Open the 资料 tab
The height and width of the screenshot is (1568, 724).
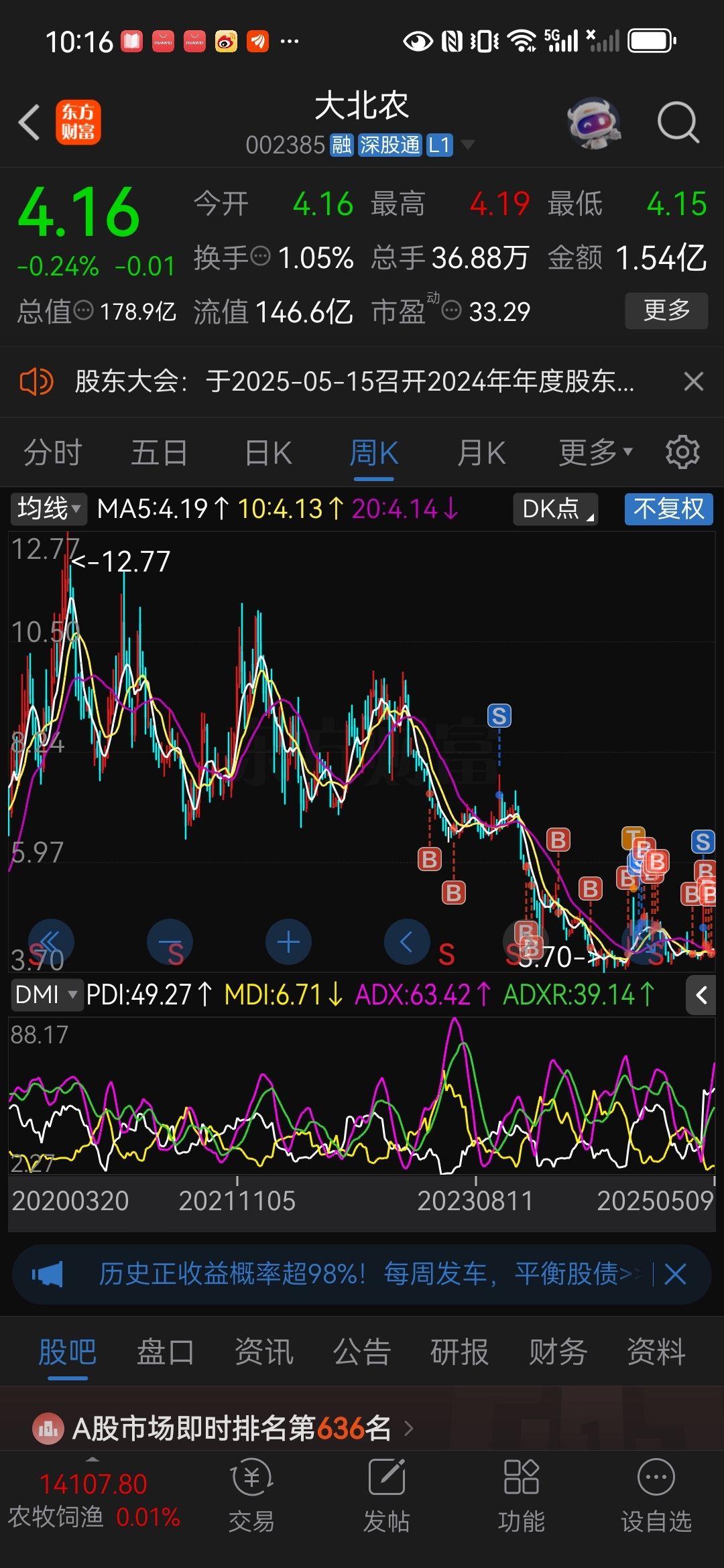[656, 1352]
